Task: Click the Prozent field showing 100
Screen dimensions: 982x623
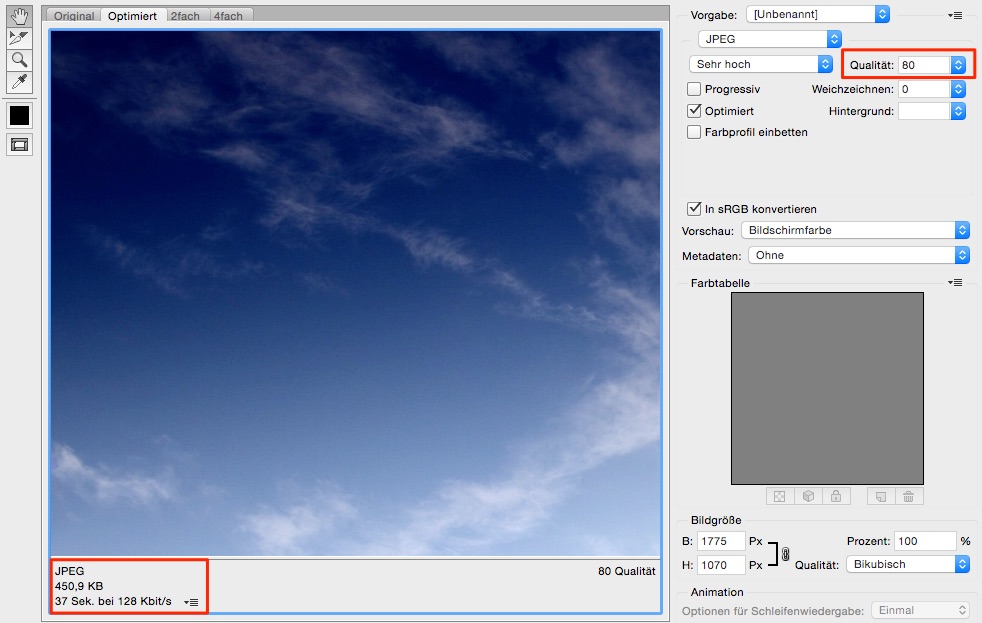Action: (925, 541)
